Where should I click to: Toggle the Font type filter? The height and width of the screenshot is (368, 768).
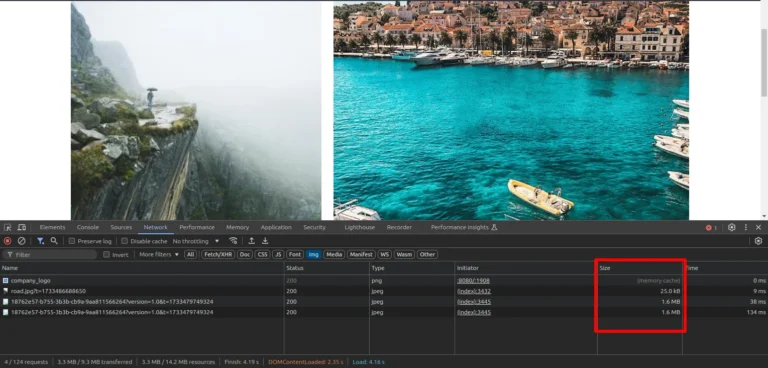point(295,254)
